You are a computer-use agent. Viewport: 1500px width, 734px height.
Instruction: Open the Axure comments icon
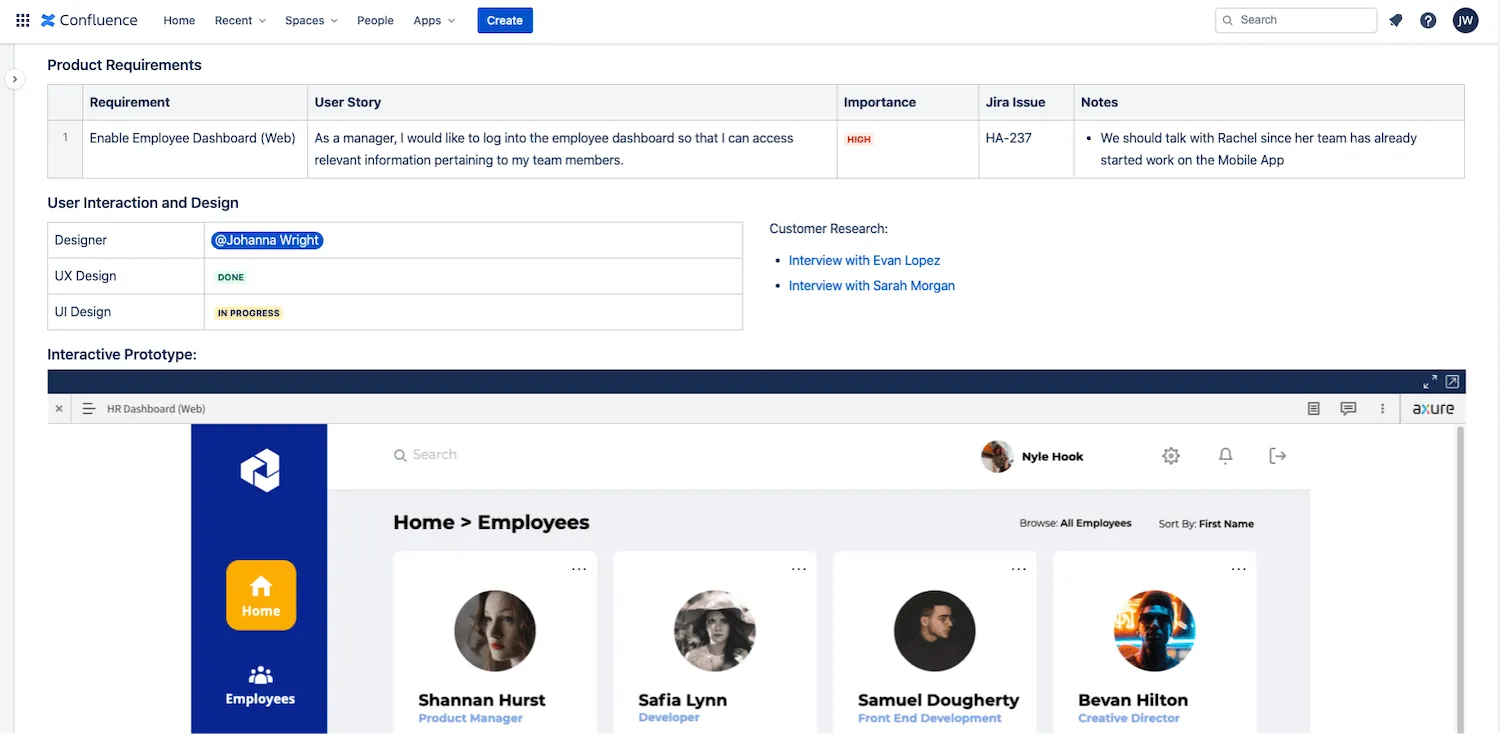(x=1348, y=409)
